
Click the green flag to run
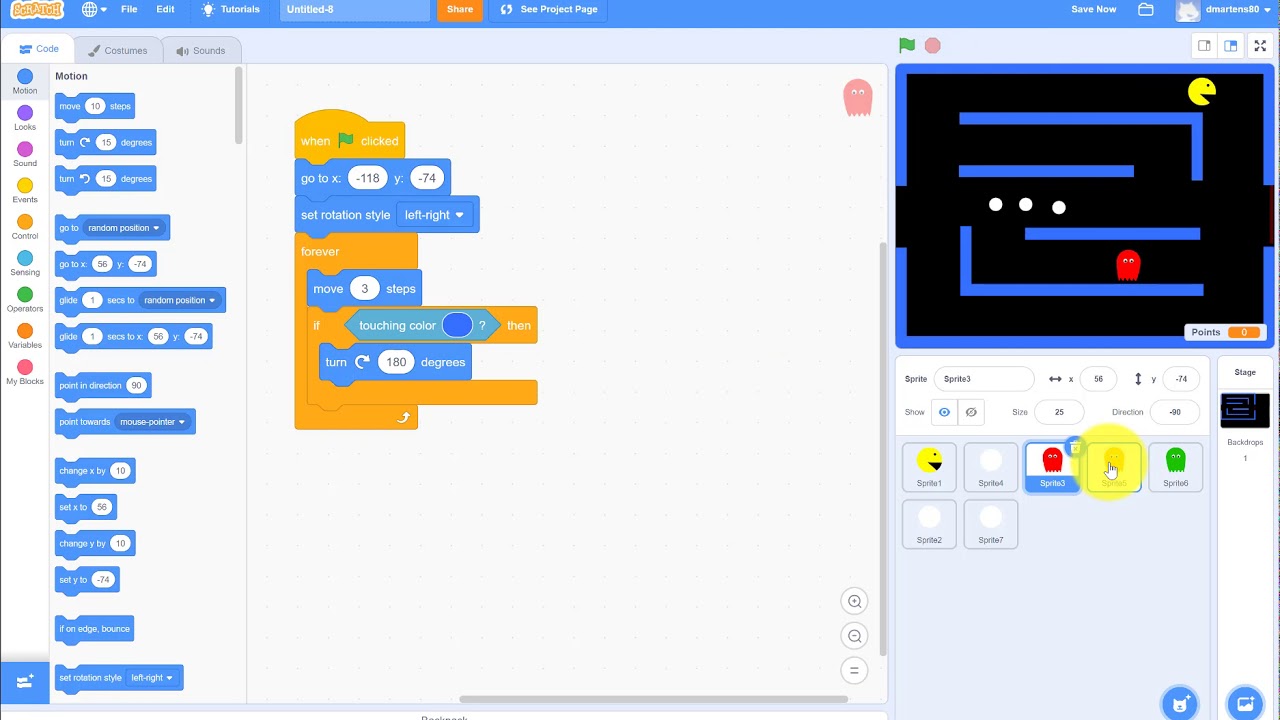click(x=906, y=45)
